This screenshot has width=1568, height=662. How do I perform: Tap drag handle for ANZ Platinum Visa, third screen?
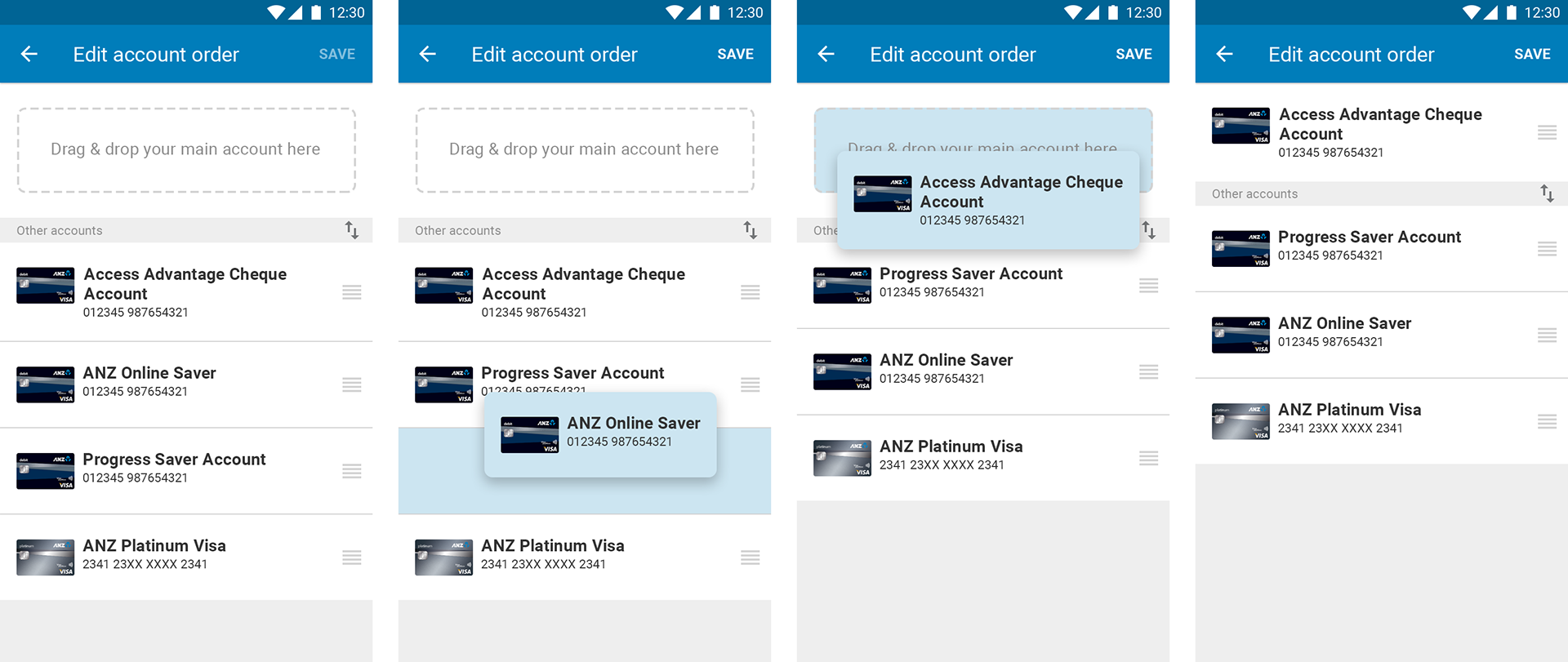point(1149,459)
